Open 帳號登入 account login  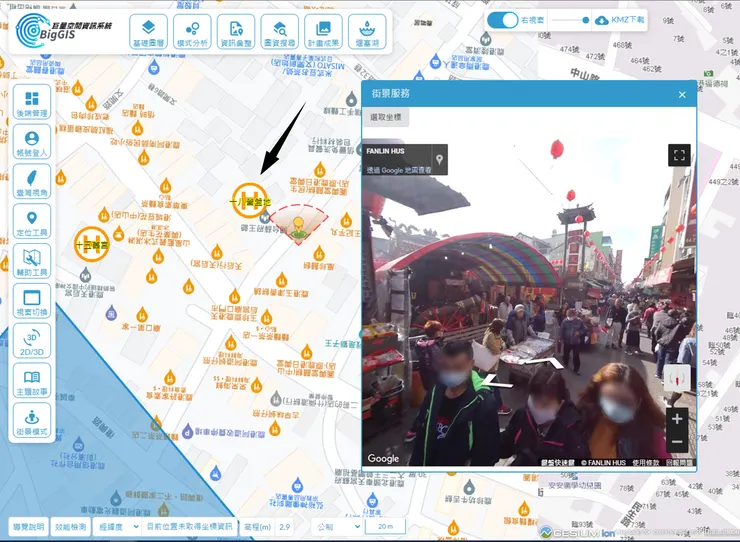[x=32, y=142]
